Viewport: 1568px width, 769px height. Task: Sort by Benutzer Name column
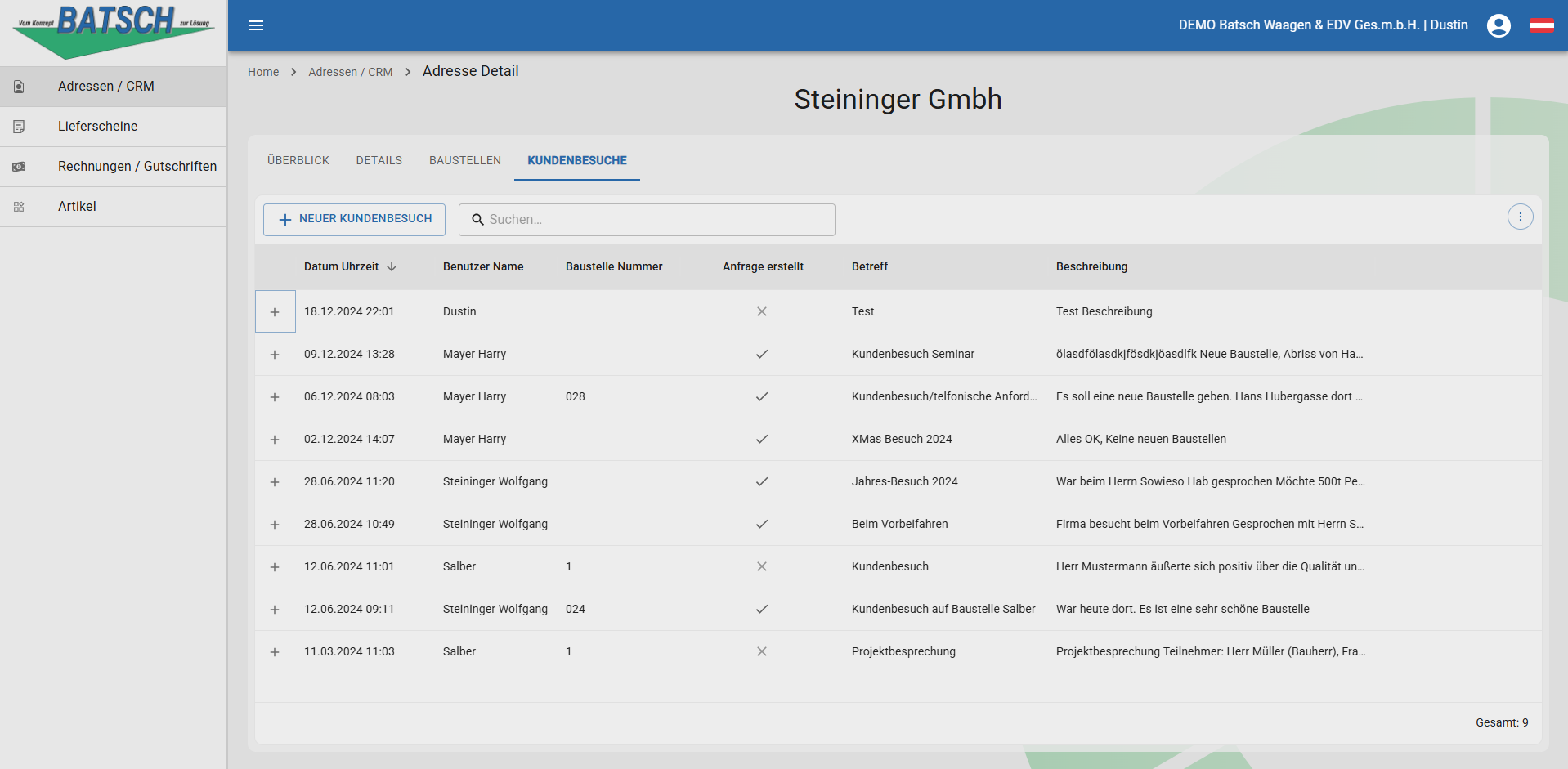(x=483, y=266)
